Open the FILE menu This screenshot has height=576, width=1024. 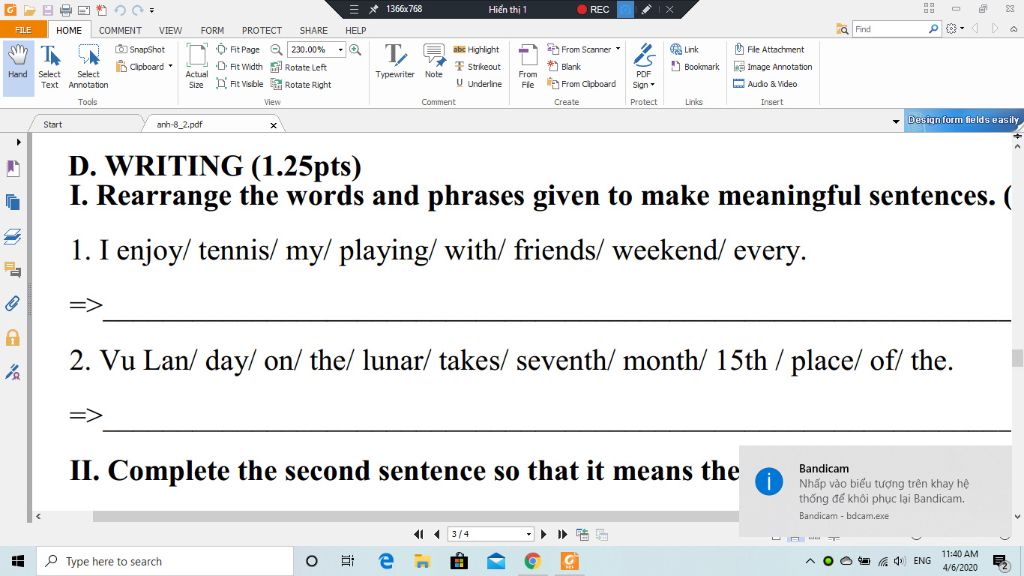(x=24, y=30)
